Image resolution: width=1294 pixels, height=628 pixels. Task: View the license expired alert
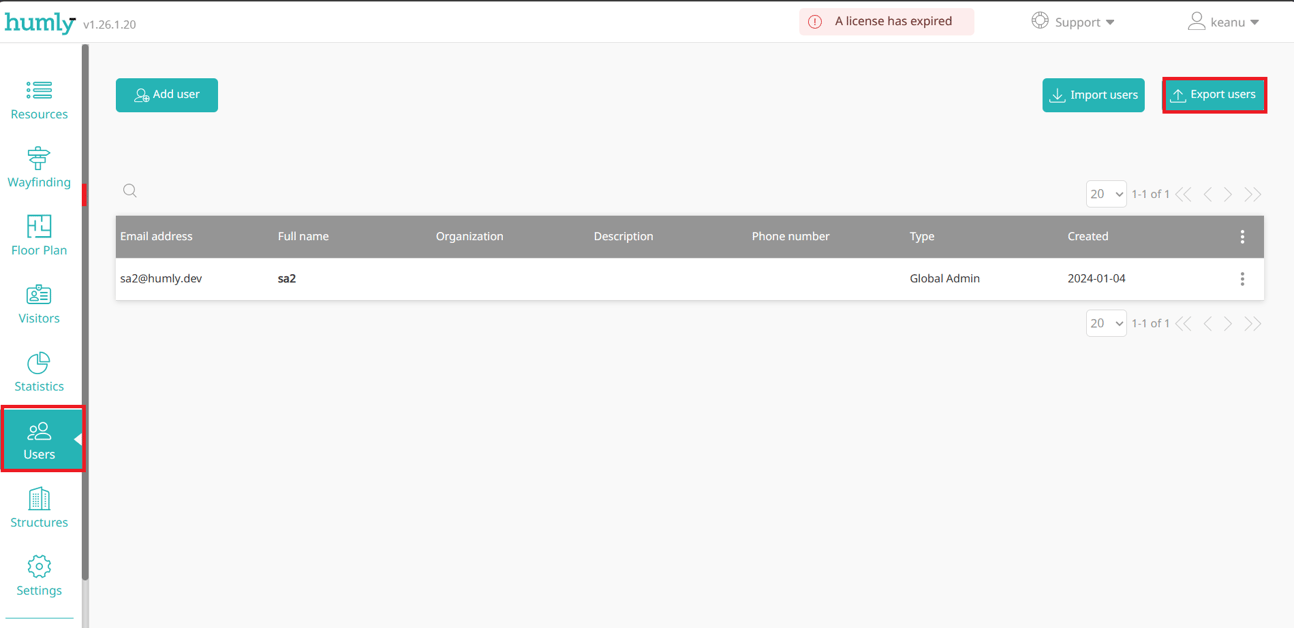coord(886,21)
